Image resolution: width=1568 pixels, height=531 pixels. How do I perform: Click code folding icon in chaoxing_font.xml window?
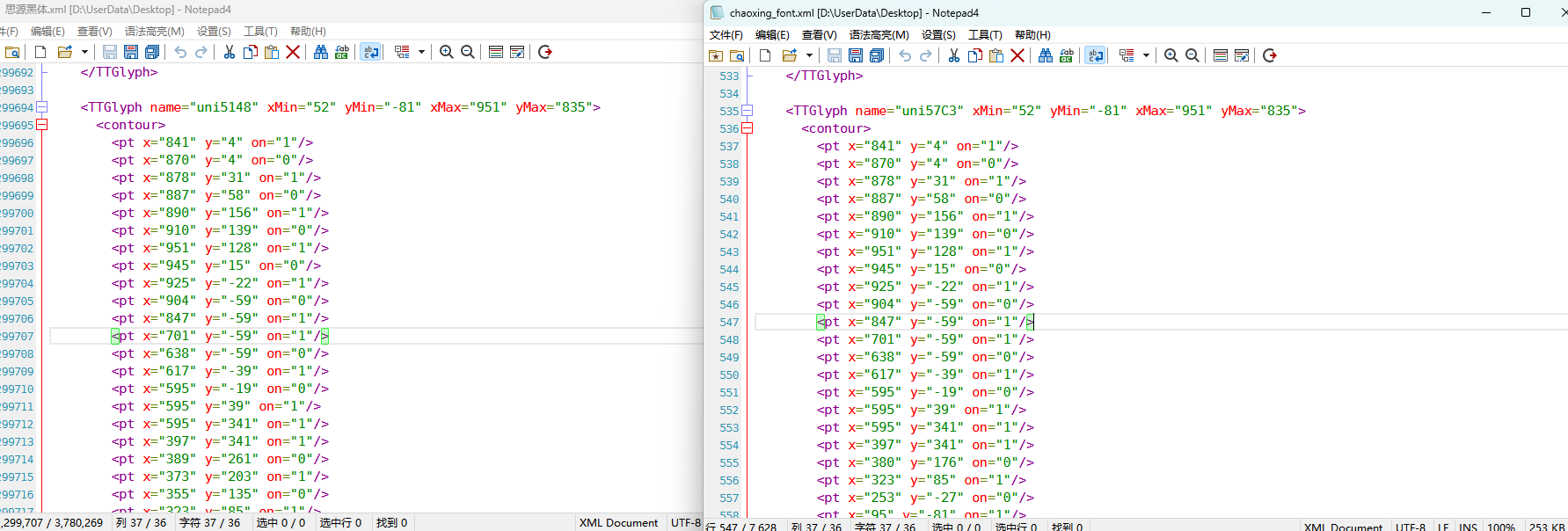pyautogui.click(x=1127, y=55)
